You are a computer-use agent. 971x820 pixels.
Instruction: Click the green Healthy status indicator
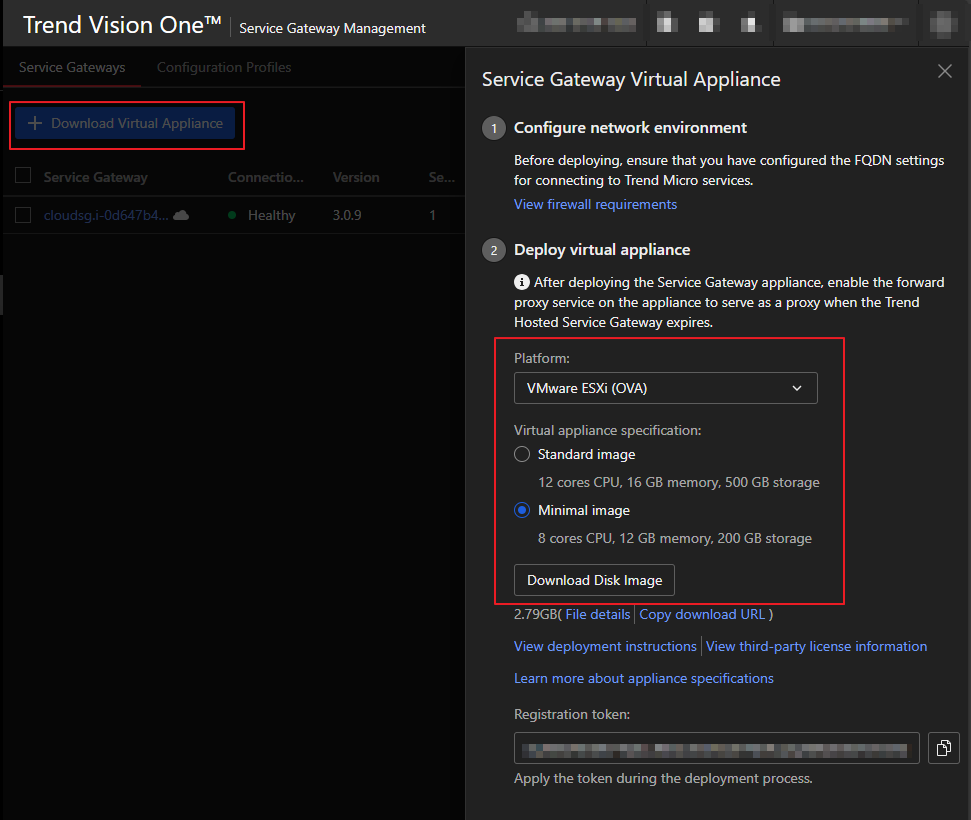(233, 215)
